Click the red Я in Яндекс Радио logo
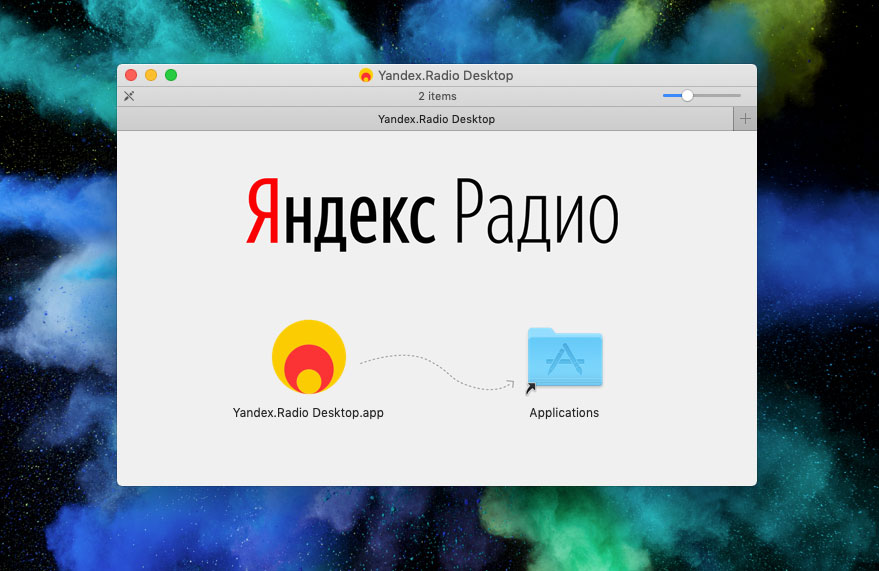The image size is (879, 571). tap(262, 211)
